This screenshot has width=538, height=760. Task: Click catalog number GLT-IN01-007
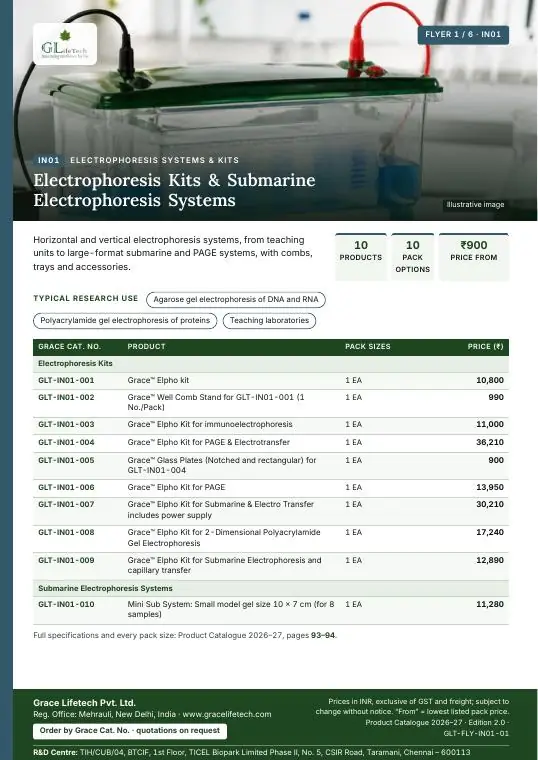click(66, 505)
